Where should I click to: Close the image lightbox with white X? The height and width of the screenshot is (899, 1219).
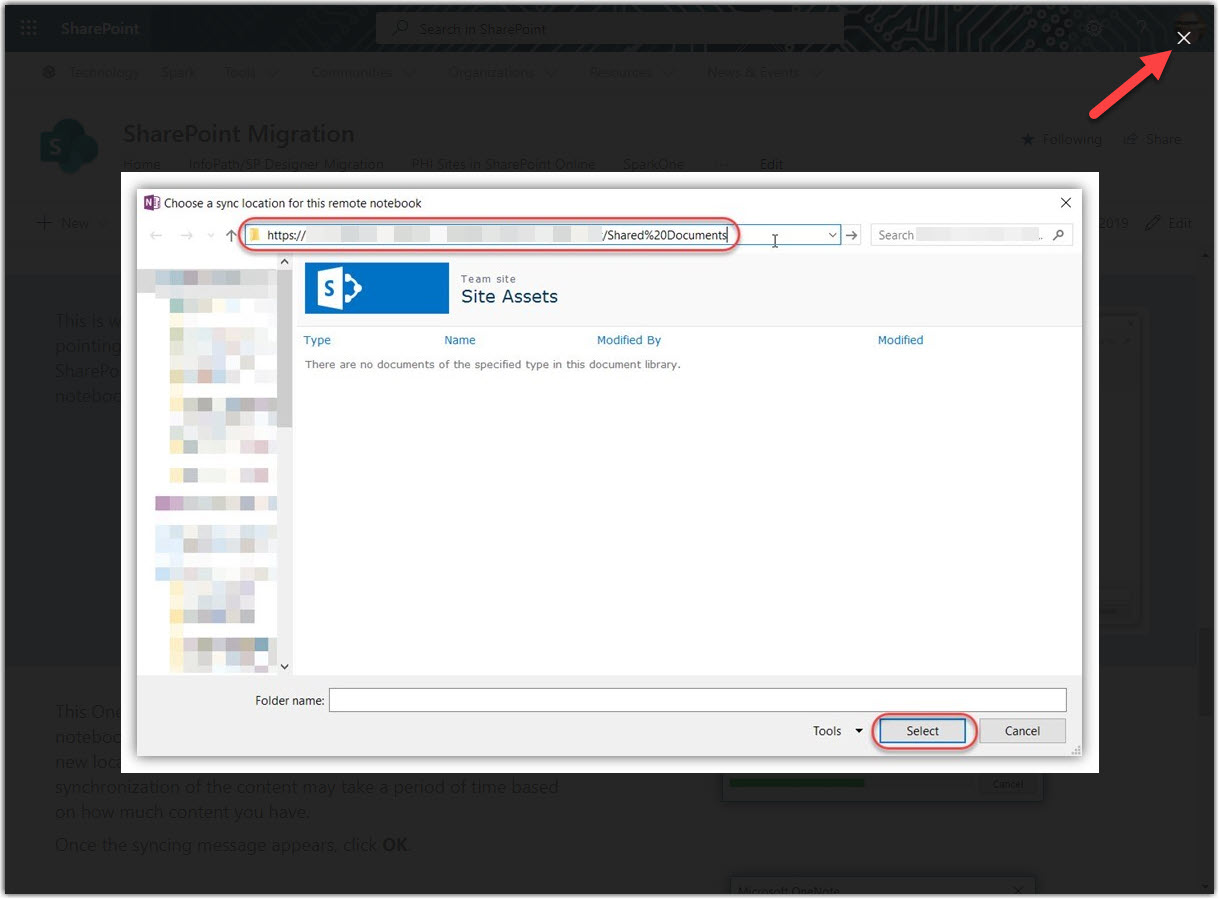[x=1184, y=38]
